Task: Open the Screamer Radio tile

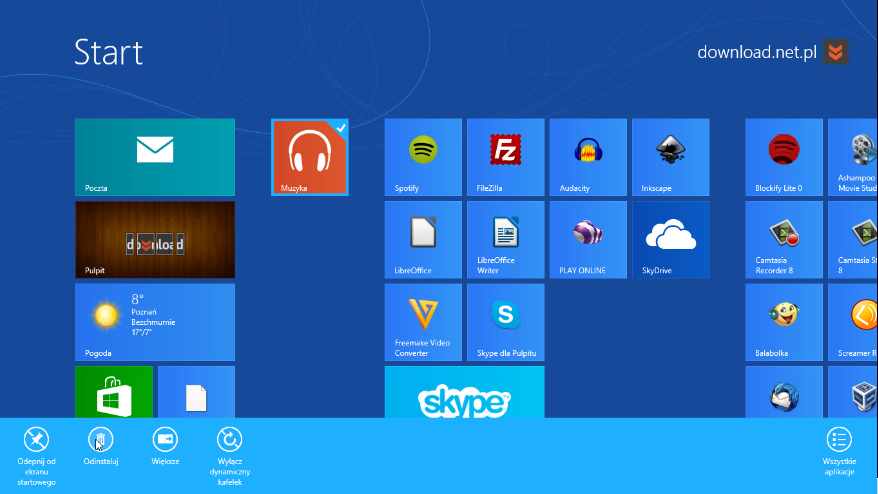Action: [x=853, y=322]
